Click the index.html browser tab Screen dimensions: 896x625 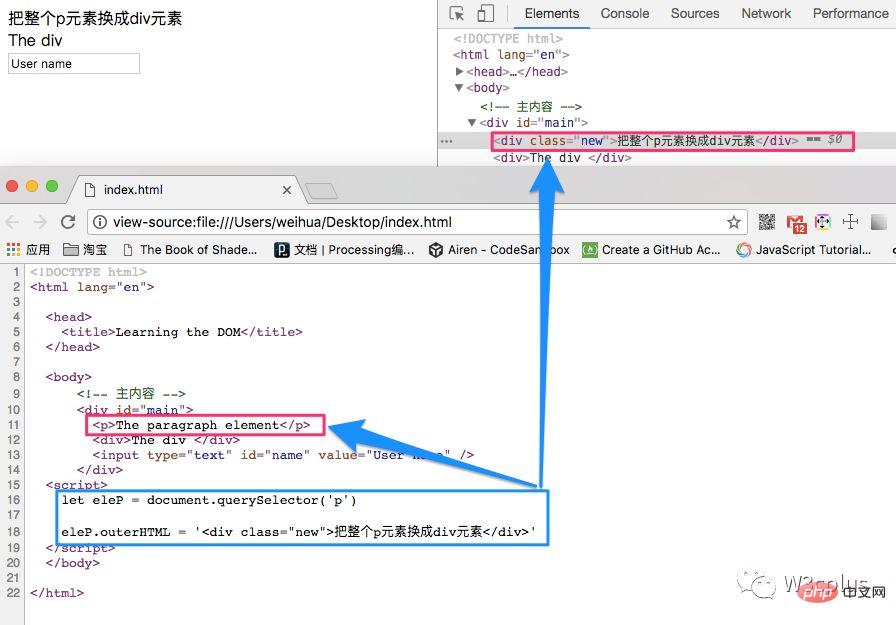[x=186, y=190]
